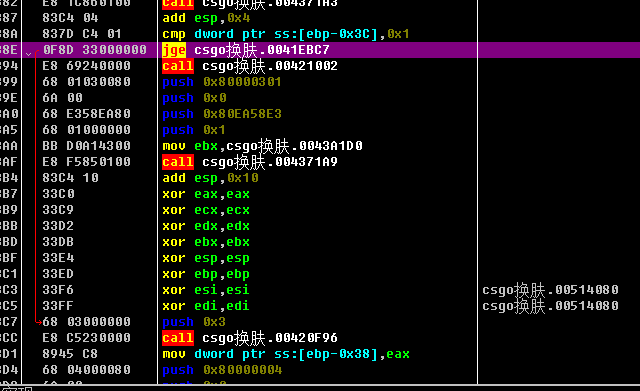Click comment csgo换肤.00514080 on xor esi,esi row
Screen dimensions: 640x391
(550, 290)
